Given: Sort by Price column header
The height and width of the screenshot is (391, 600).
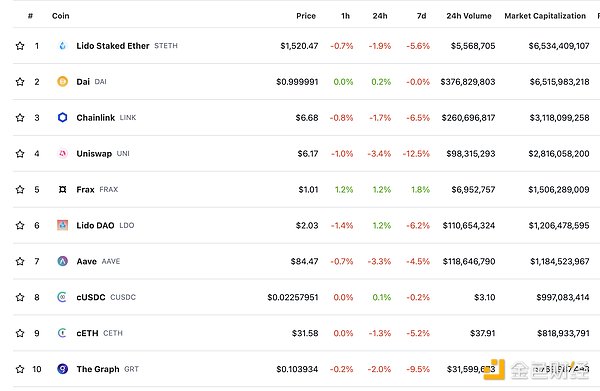Looking at the screenshot, I should point(306,16).
